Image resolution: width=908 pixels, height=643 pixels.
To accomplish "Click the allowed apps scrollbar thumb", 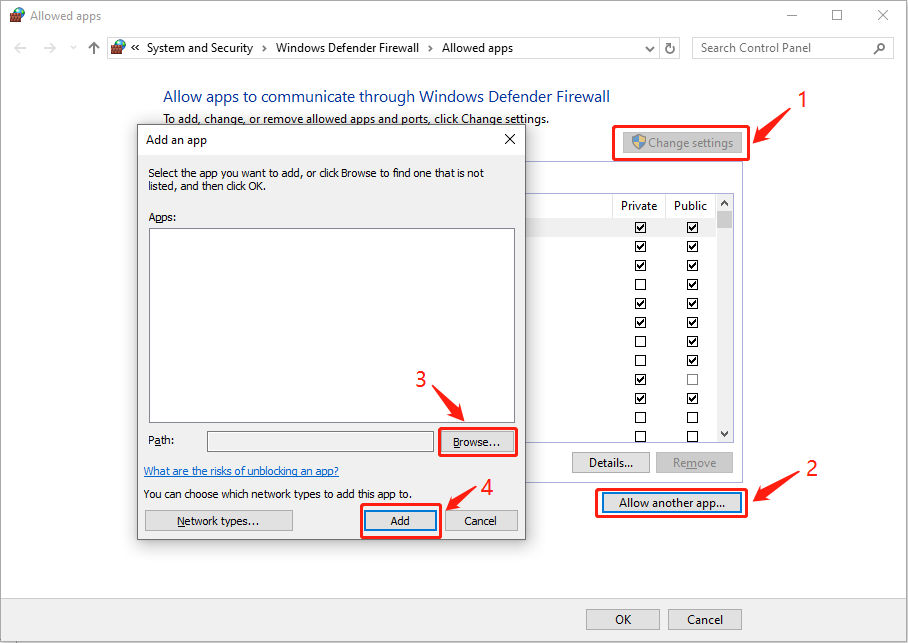I will pos(724,220).
